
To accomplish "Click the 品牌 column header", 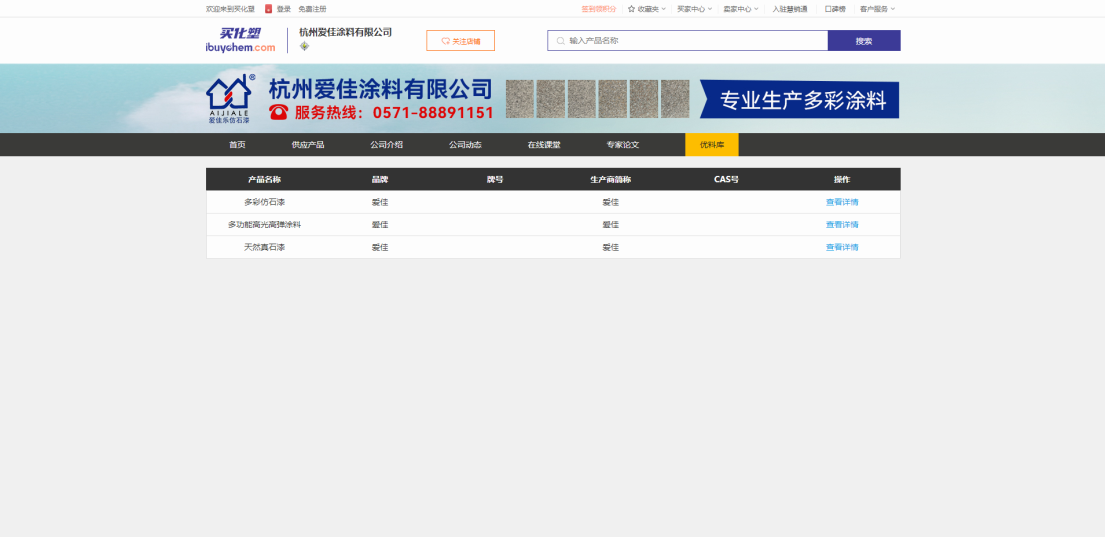I will click(380, 180).
